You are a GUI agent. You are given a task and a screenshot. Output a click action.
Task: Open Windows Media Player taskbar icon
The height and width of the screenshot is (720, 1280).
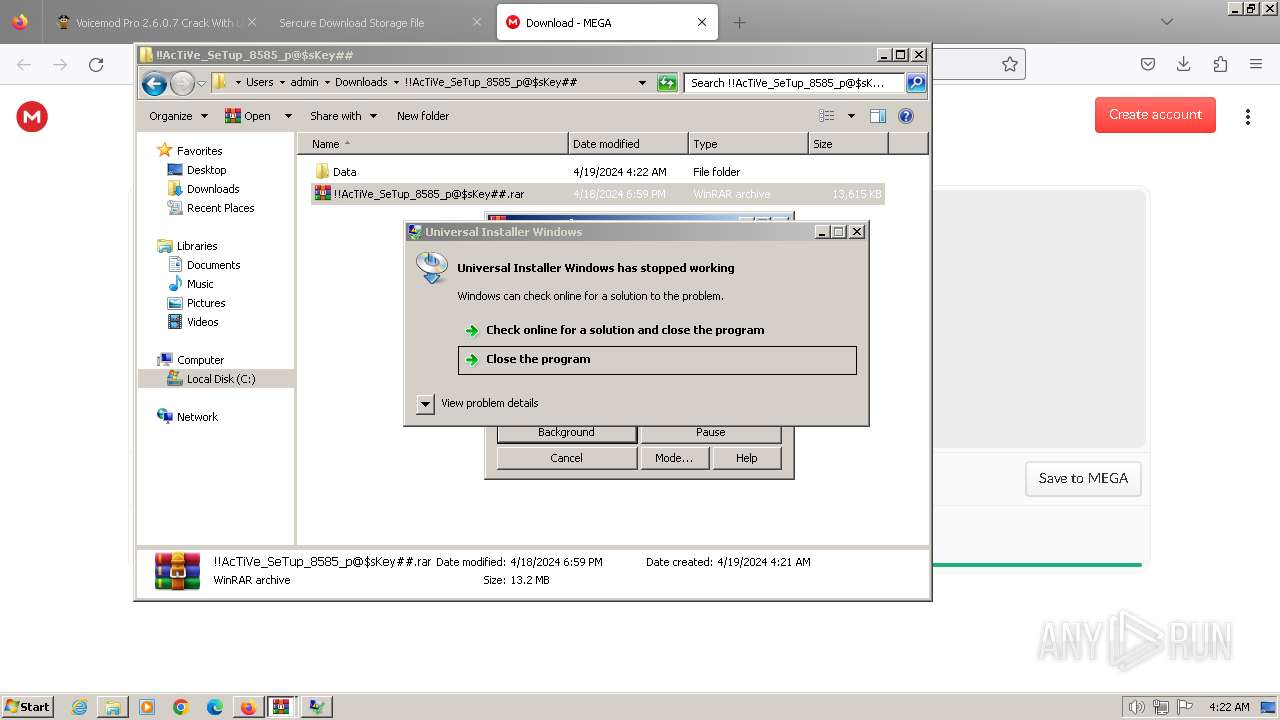147,707
